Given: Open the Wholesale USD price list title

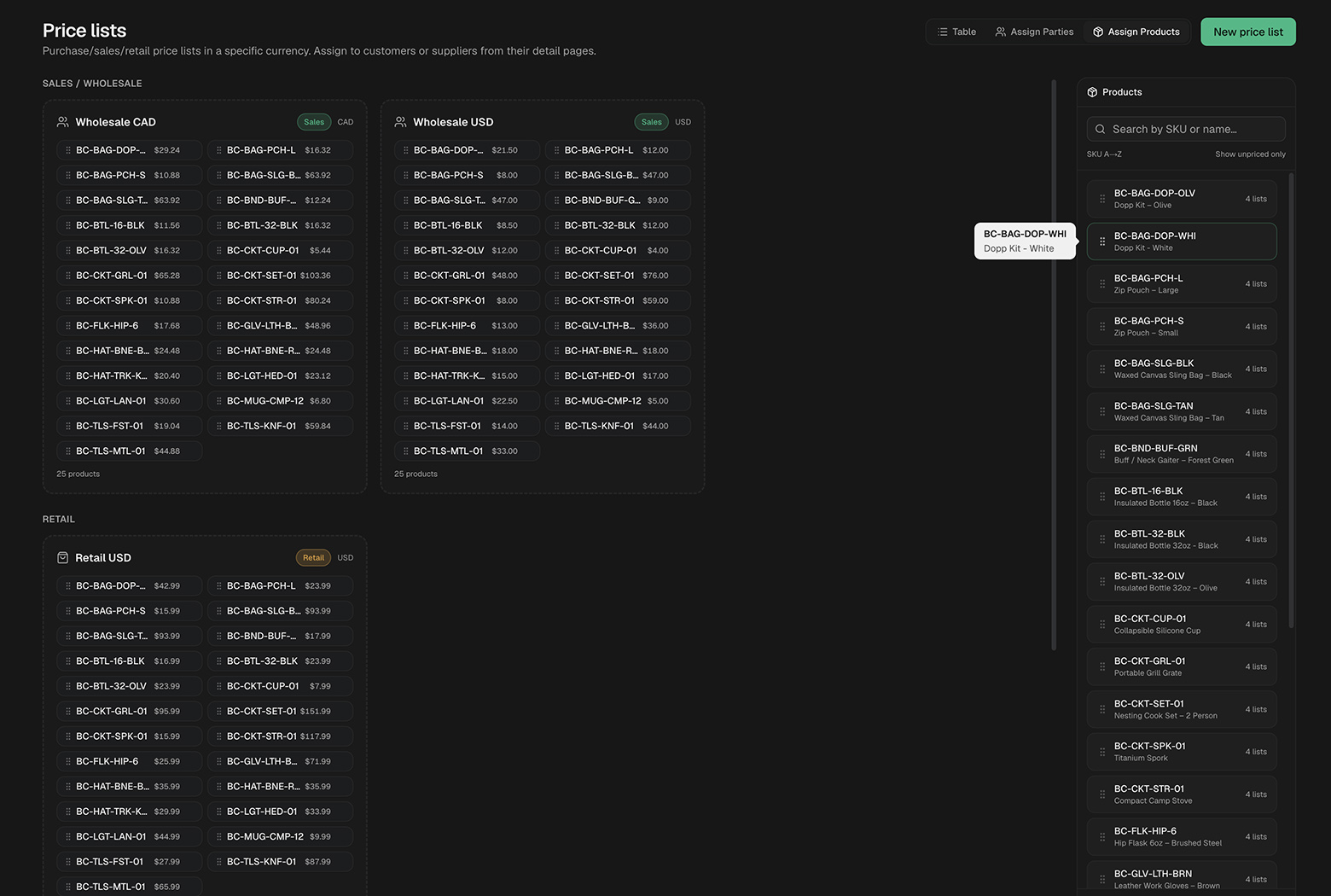Looking at the screenshot, I should click(453, 122).
